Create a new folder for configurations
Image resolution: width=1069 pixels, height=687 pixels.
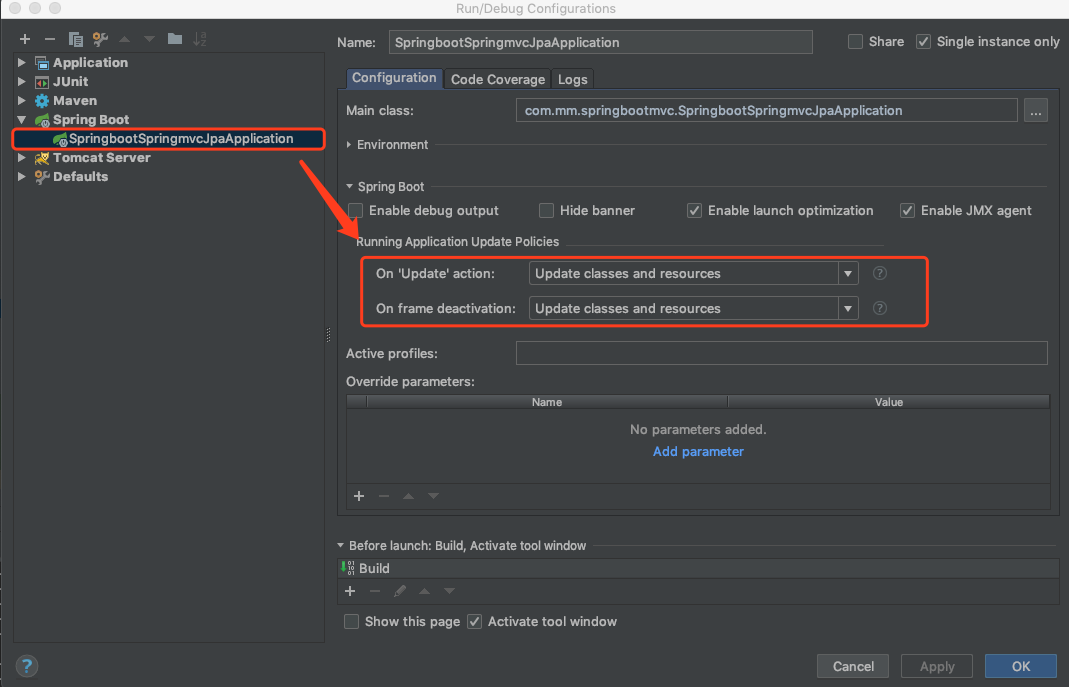[x=173, y=39]
